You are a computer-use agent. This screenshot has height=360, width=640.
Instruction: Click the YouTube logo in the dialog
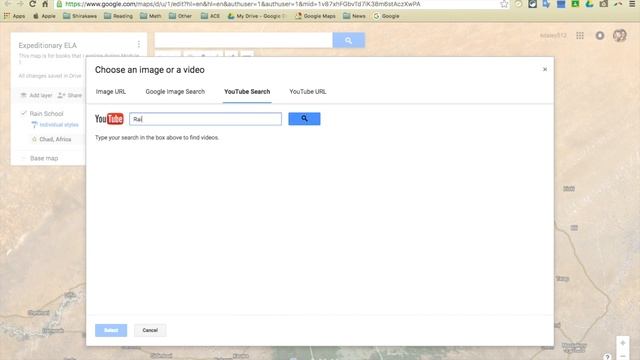[109, 119]
